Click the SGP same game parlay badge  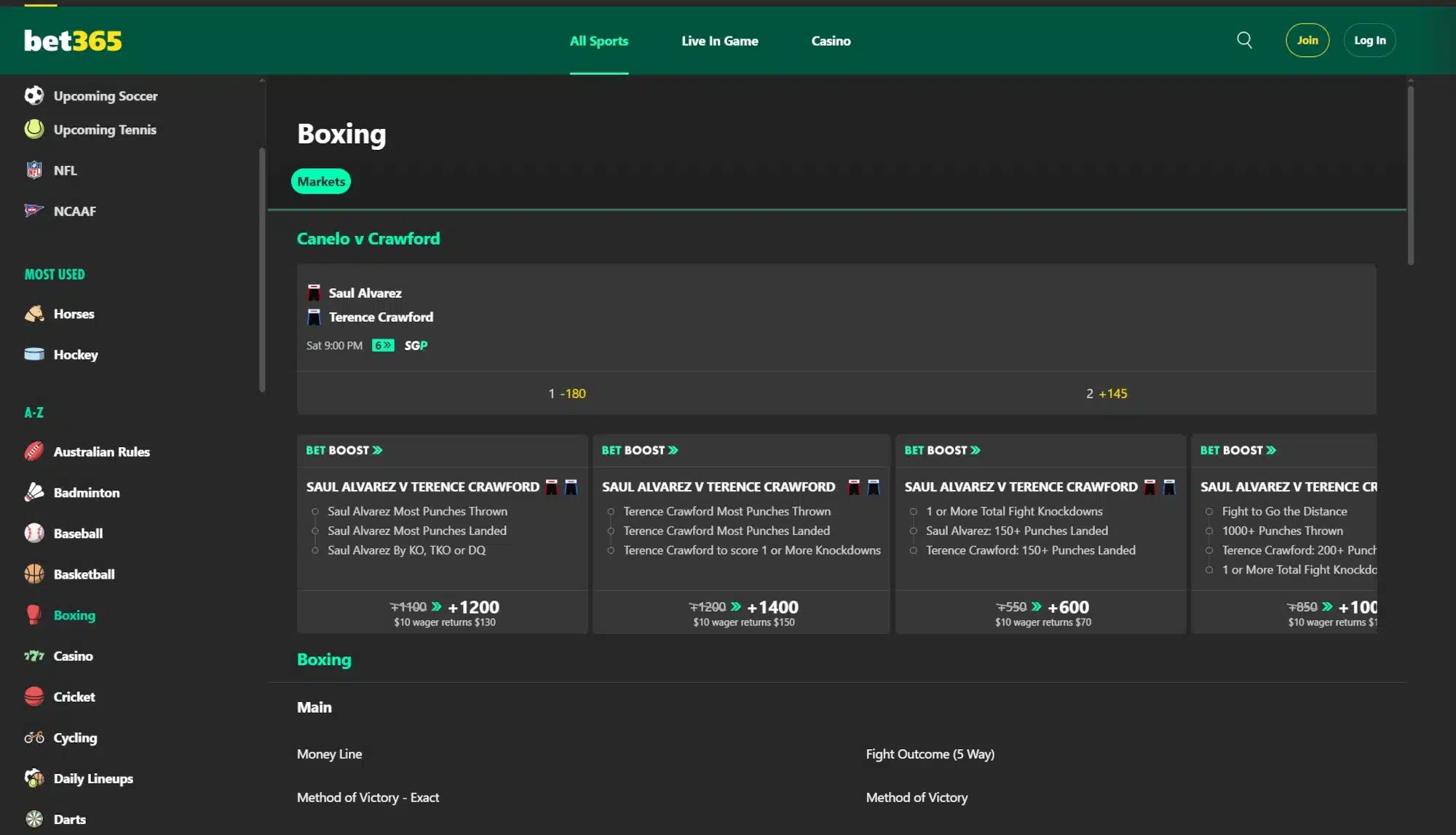(x=416, y=345)
